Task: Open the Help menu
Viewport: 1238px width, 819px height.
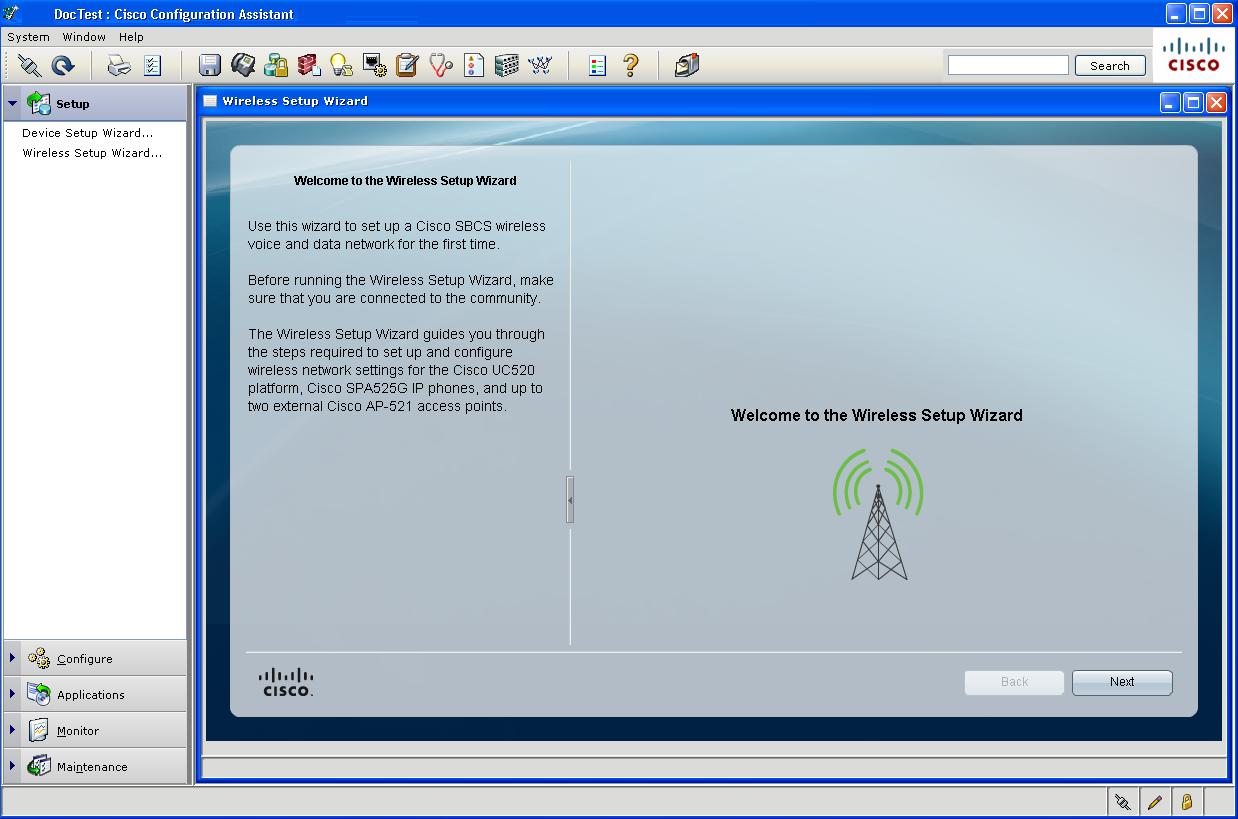Action: 131,37
